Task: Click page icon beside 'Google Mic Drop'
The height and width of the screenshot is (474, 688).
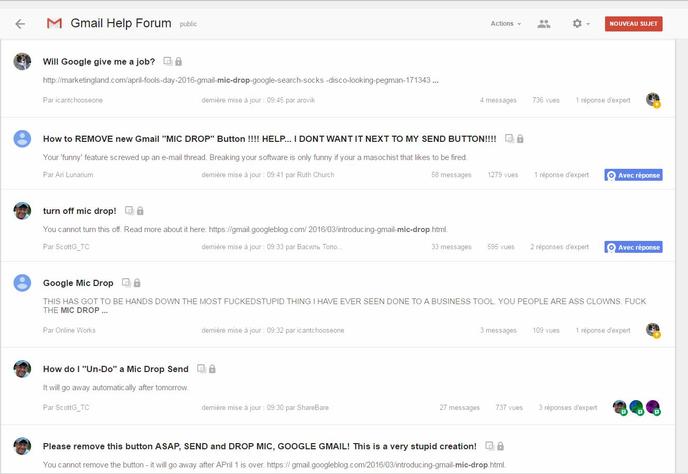Action: (126, 283)
